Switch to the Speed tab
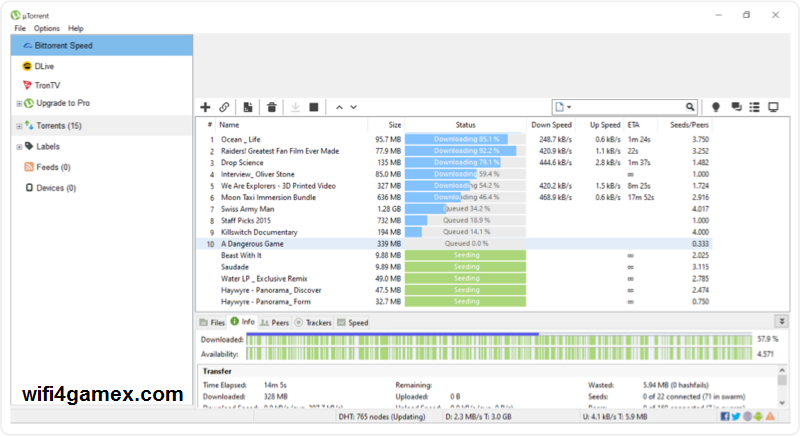Viewport: 800px width, 437px height. coord(353,322)
